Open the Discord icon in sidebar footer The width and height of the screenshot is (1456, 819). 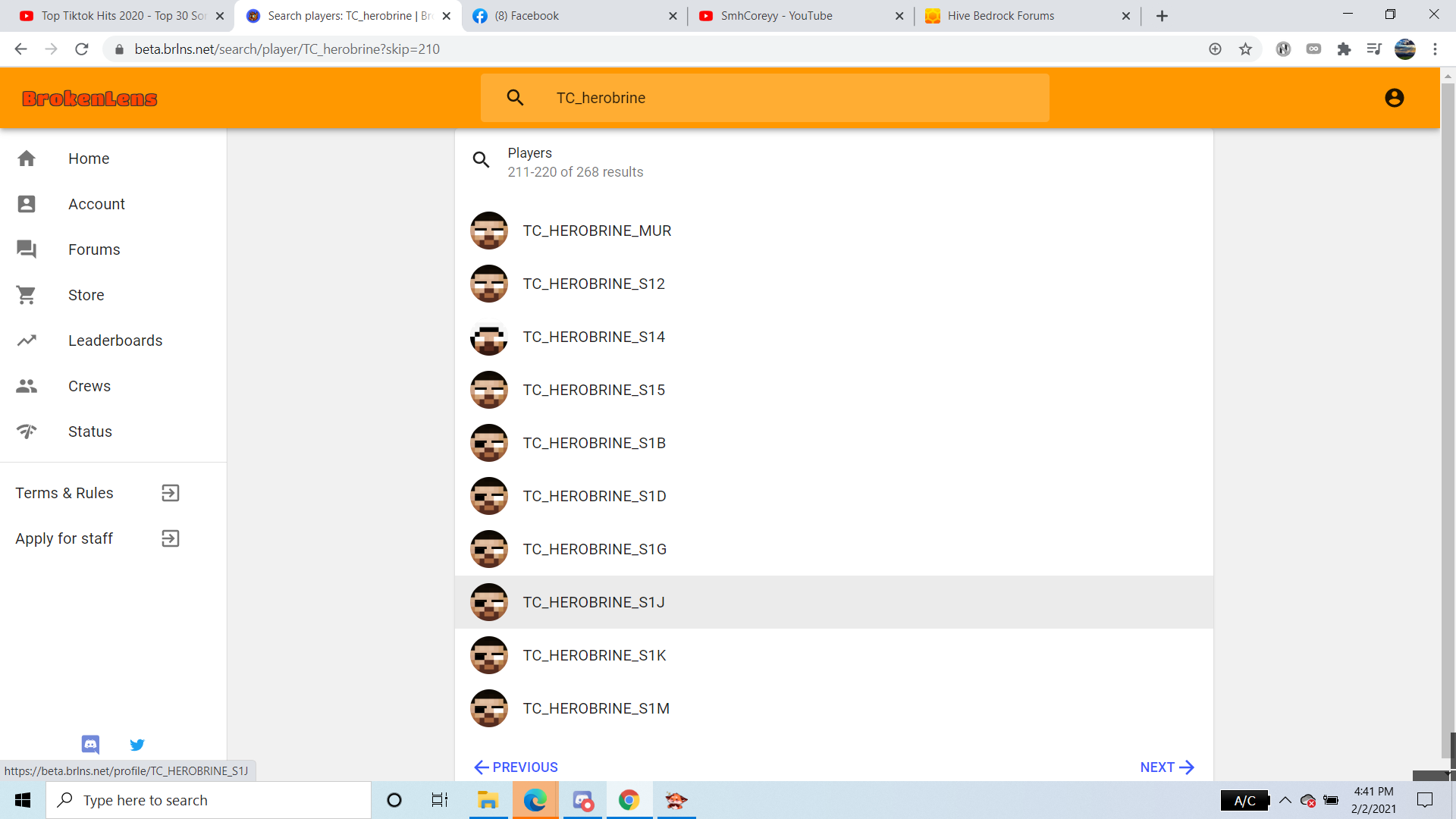point(90,745)
